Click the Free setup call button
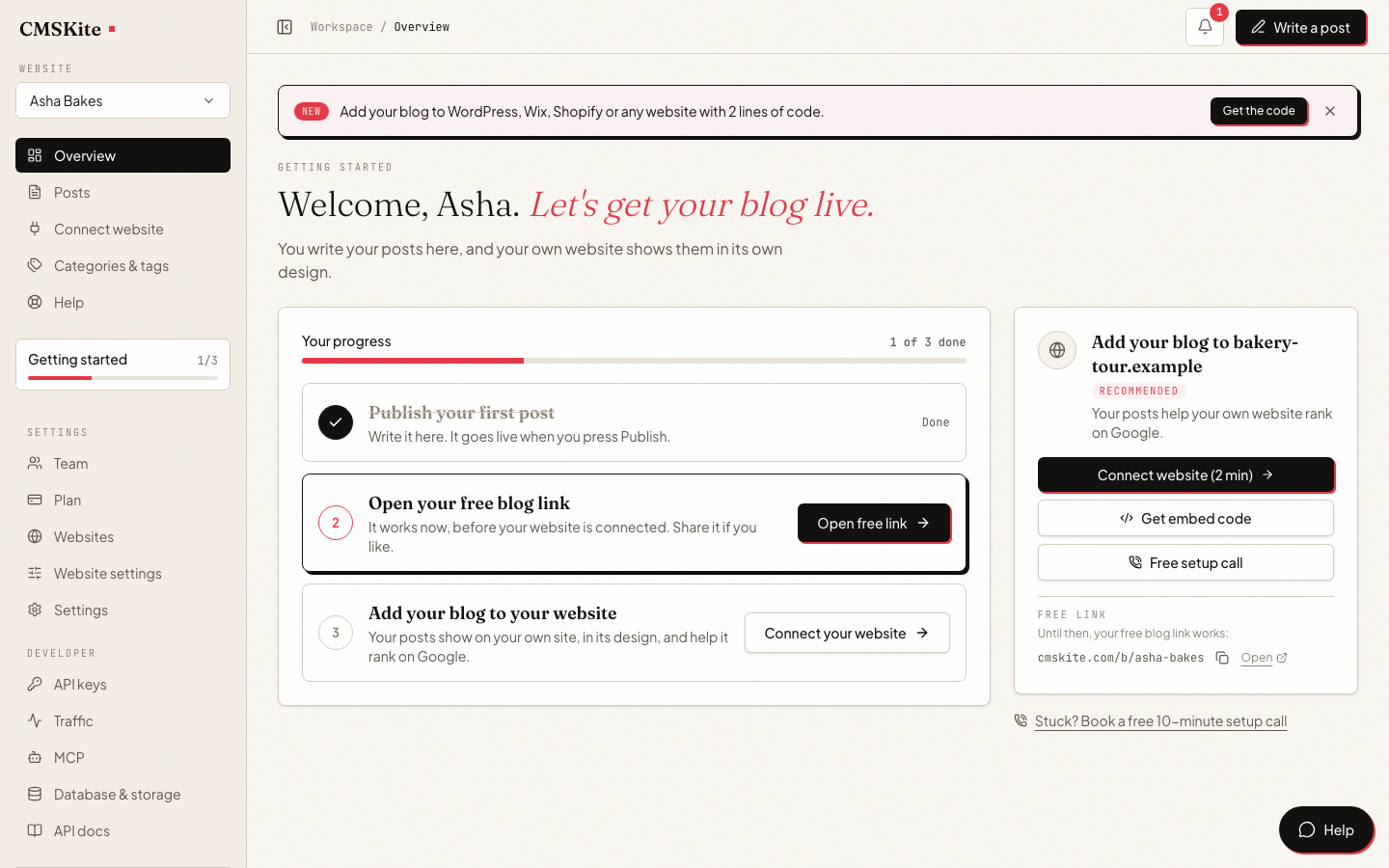1389x868 pixels. point(1185,562)
